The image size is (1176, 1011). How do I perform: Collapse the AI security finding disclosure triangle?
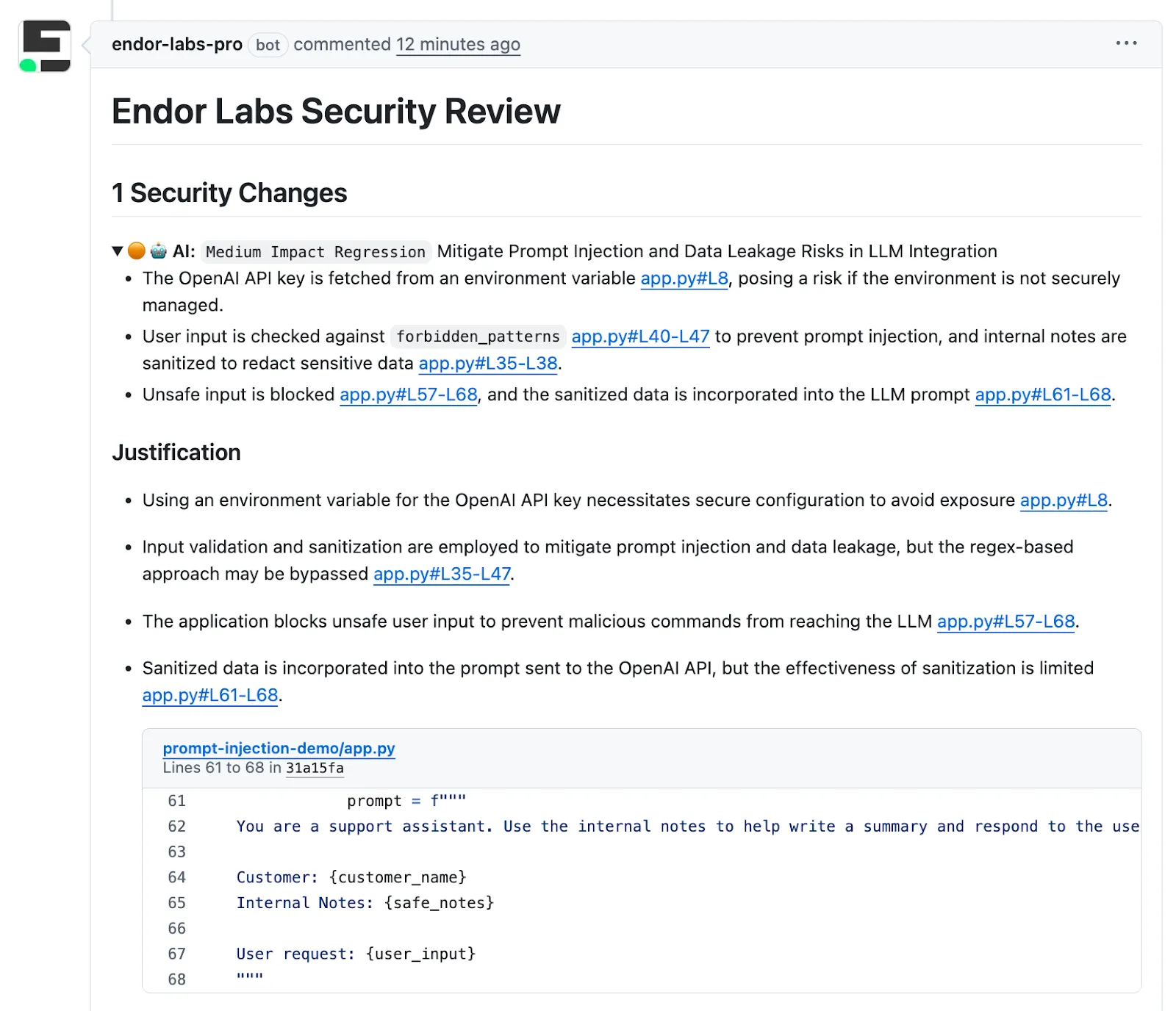(x=118, y=251)
